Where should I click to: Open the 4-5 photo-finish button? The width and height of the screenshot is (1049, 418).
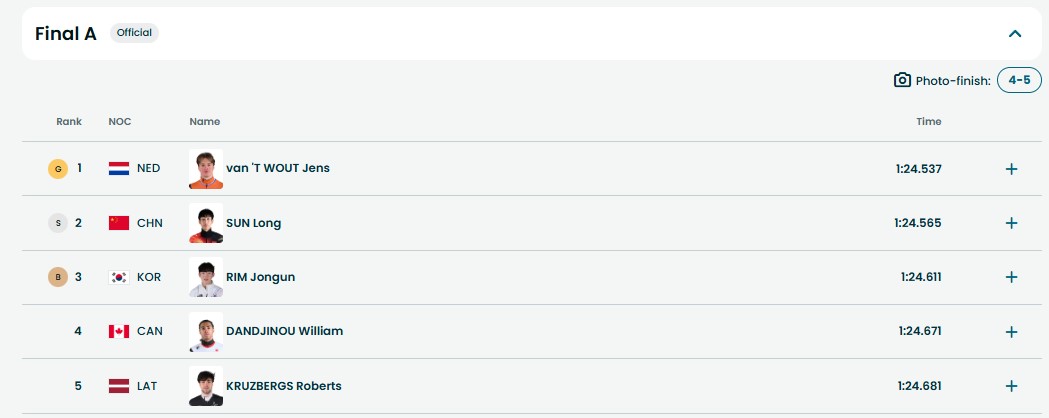[1019, 80]
